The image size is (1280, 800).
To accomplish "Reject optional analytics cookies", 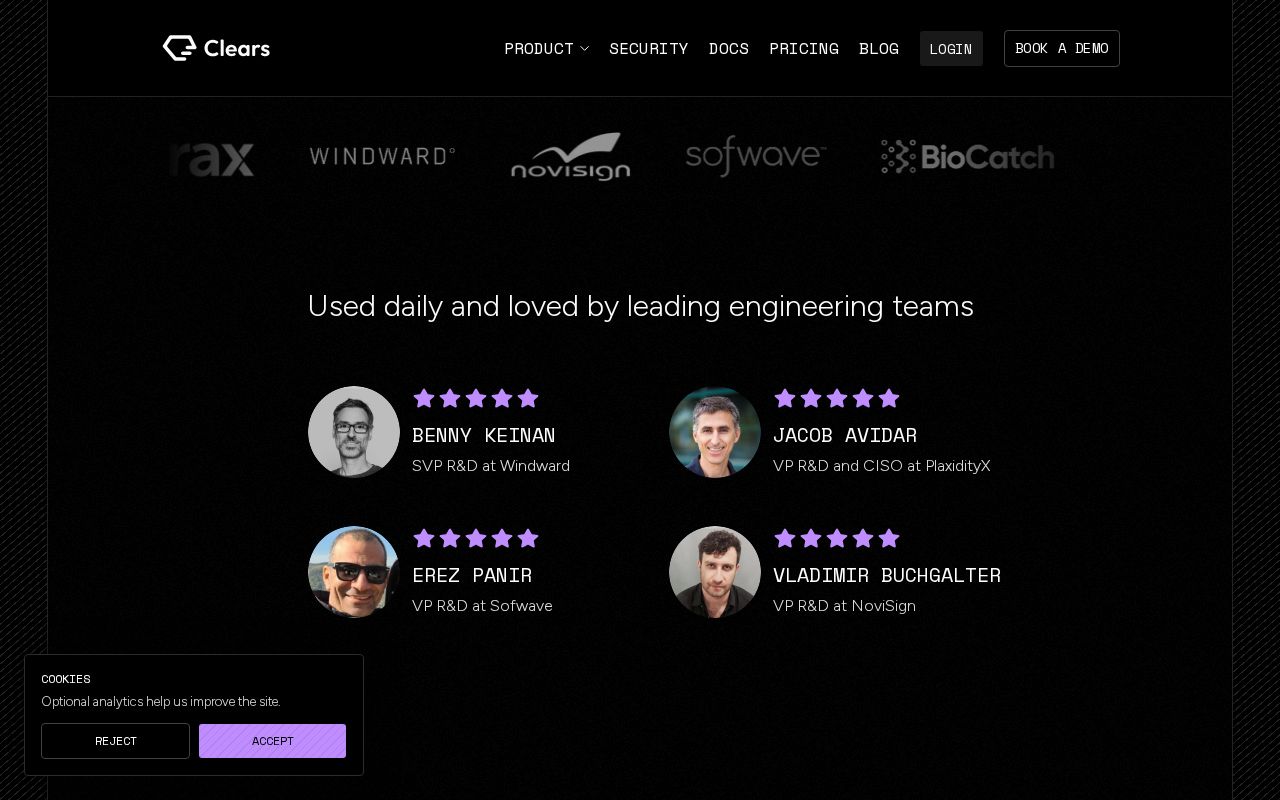I will point(115,741).
